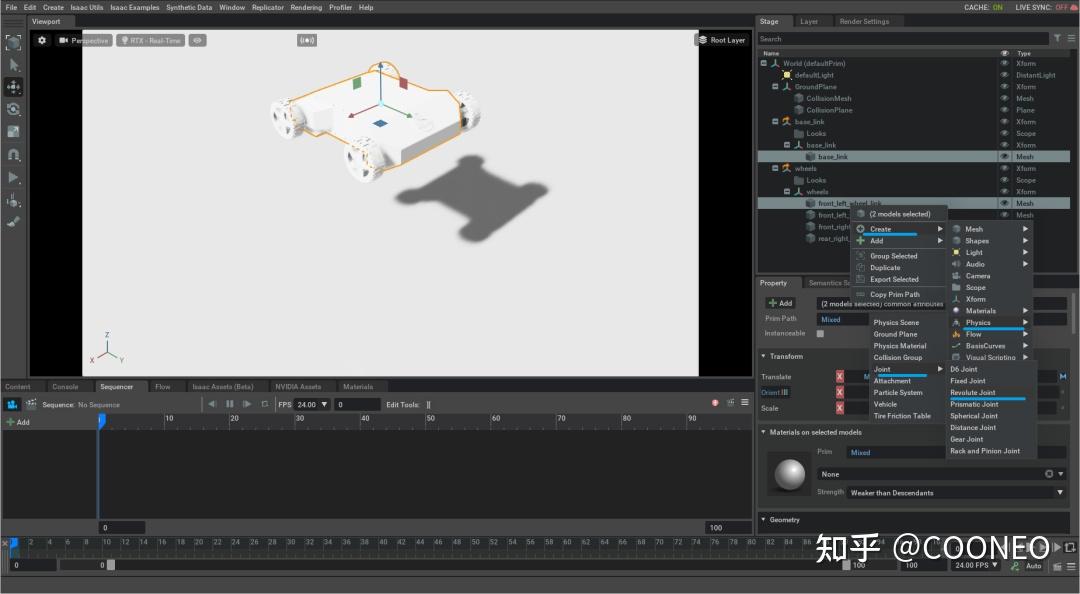Open the Stage filter funnel icon
The image size is (1080, 594).
point(1057,39)
